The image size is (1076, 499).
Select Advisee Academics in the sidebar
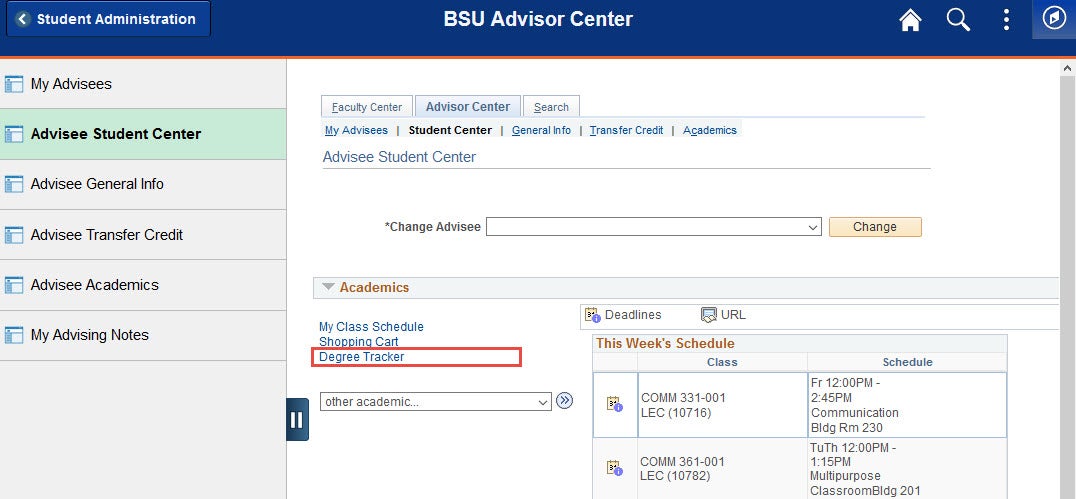pos(143,285)
